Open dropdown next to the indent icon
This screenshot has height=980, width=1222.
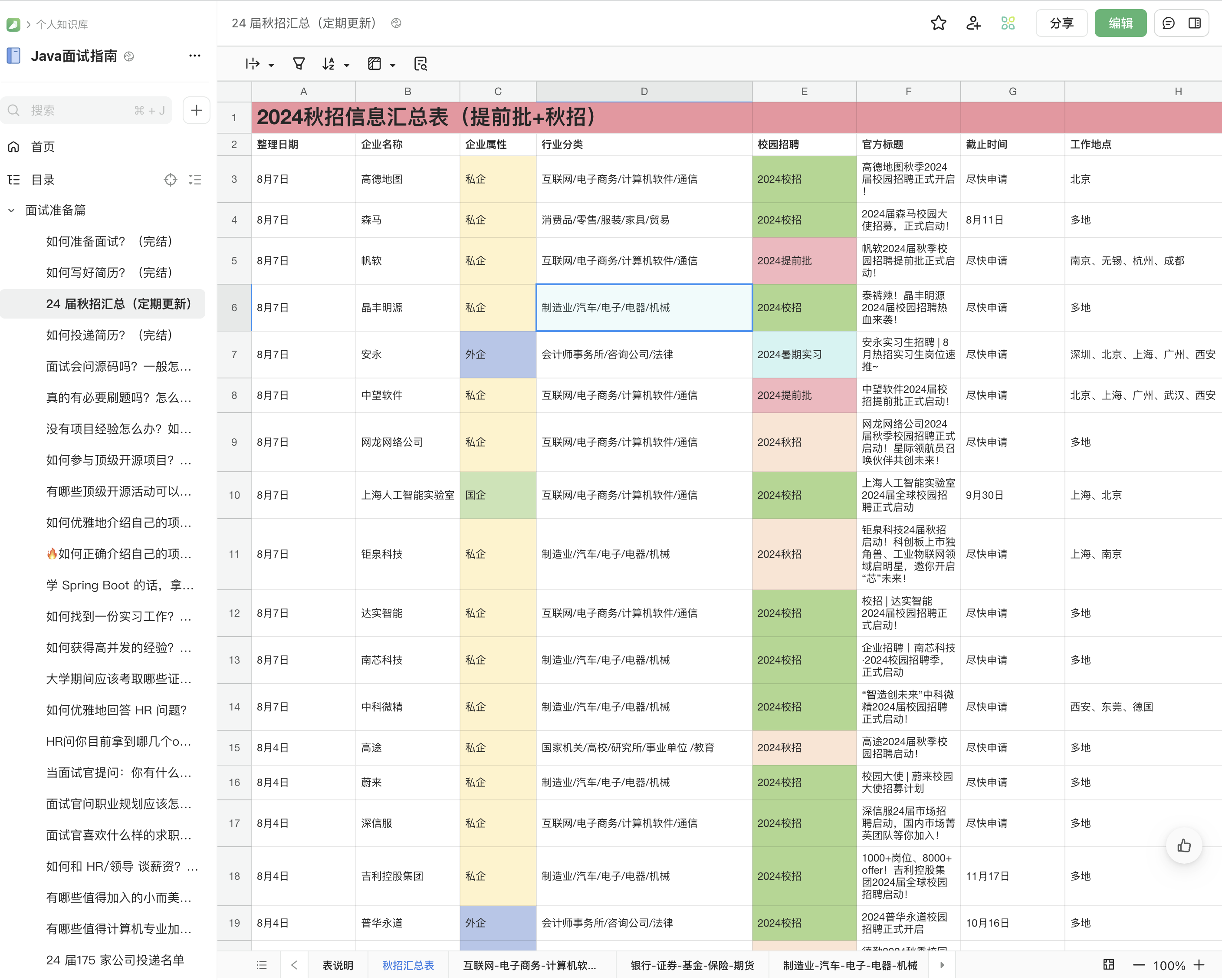[x=272, y=65]
